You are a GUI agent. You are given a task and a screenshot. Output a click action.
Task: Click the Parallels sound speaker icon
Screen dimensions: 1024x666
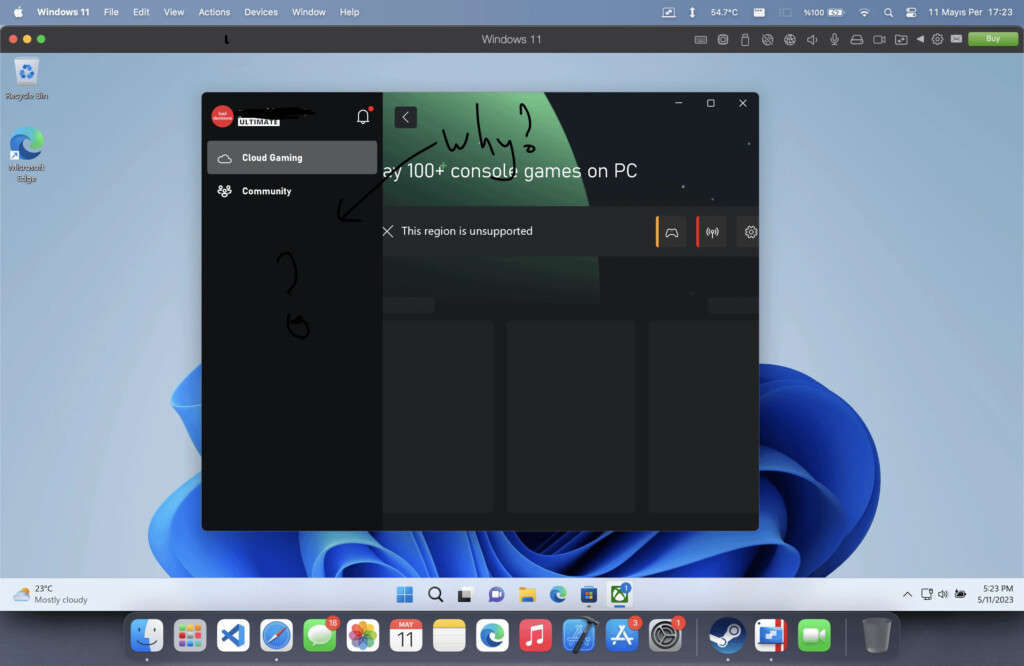click(812, 40)
